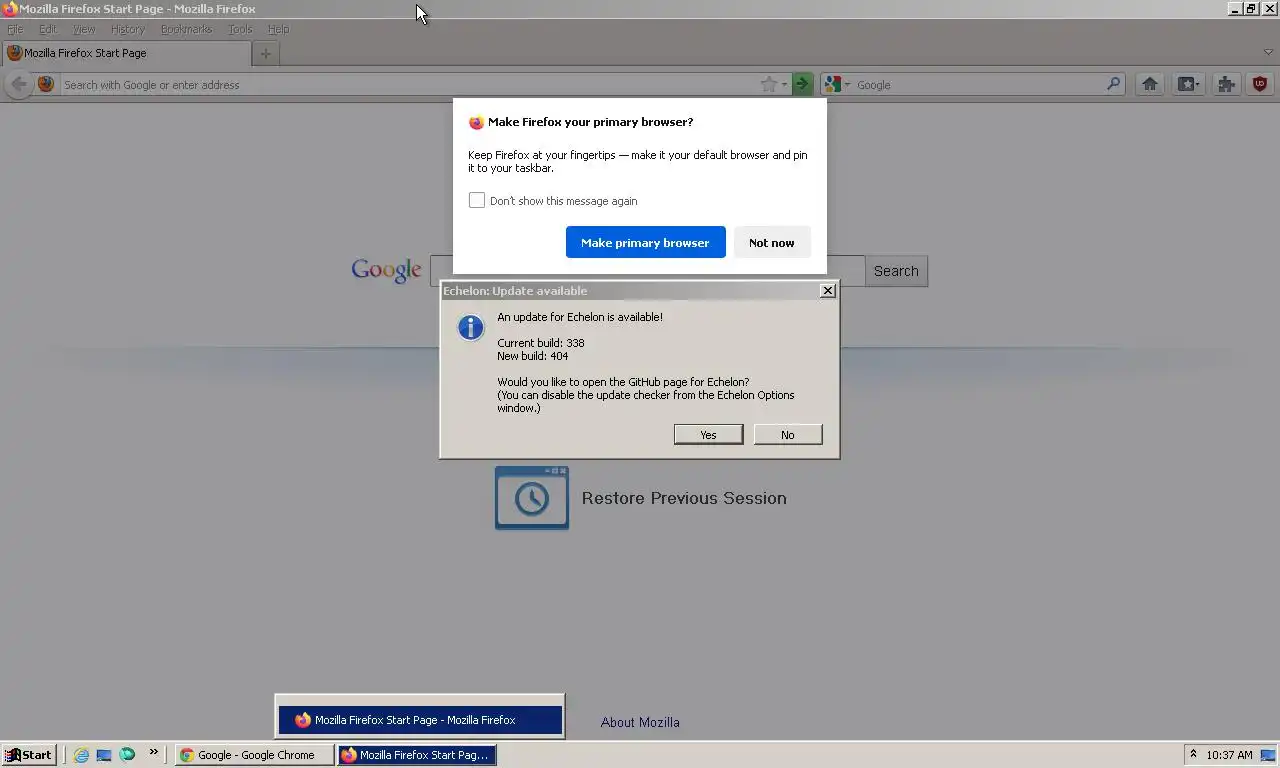The height and width of the screenshot is (768, 1280).
Task: Click Show Desktop quick launch icon
Action: [x=104, y=755]
